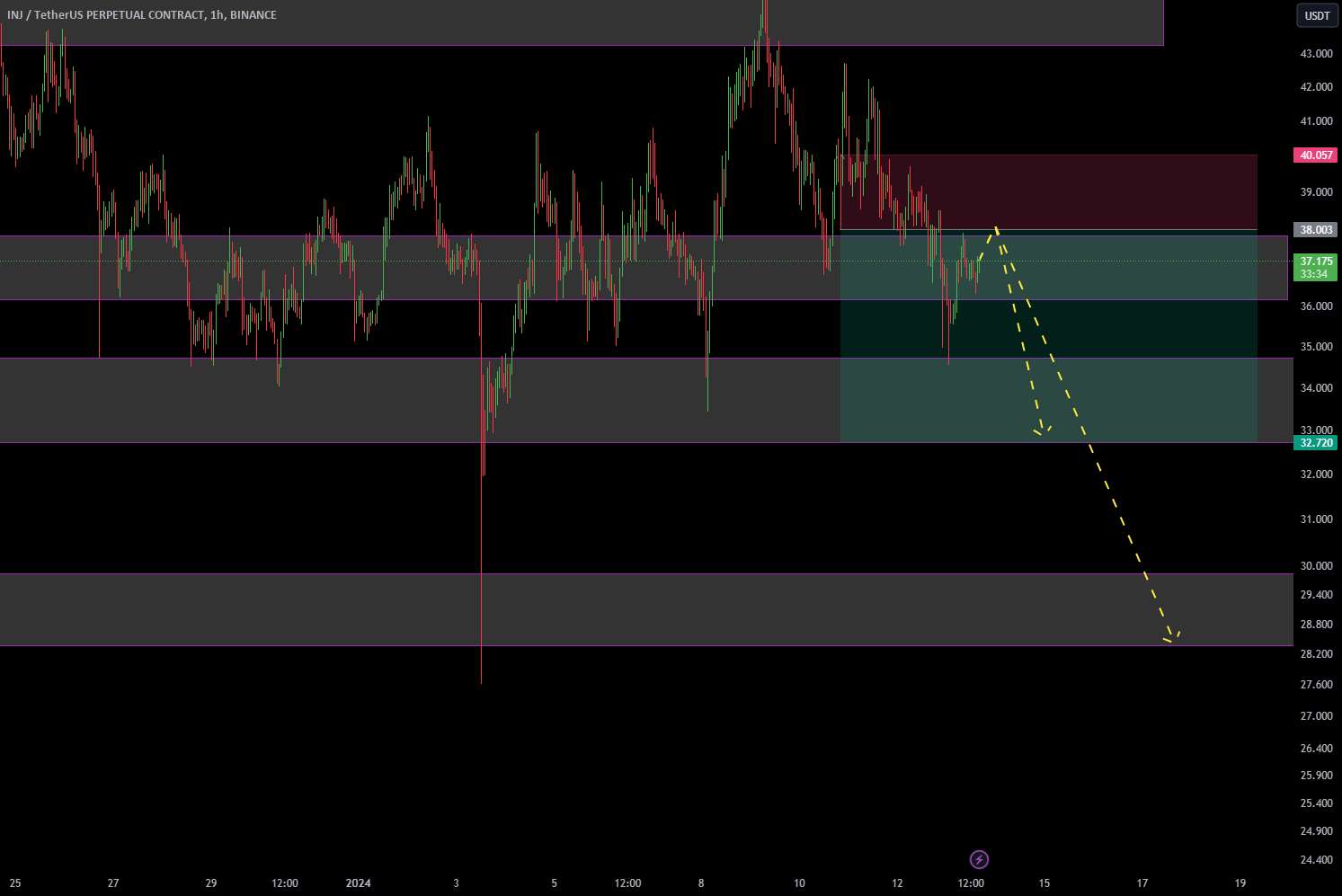Open the USDT currency selector
Image resolution: width=1342 pixels, height=896 pixels.
pyautogui.click(x=1317, y=15)
